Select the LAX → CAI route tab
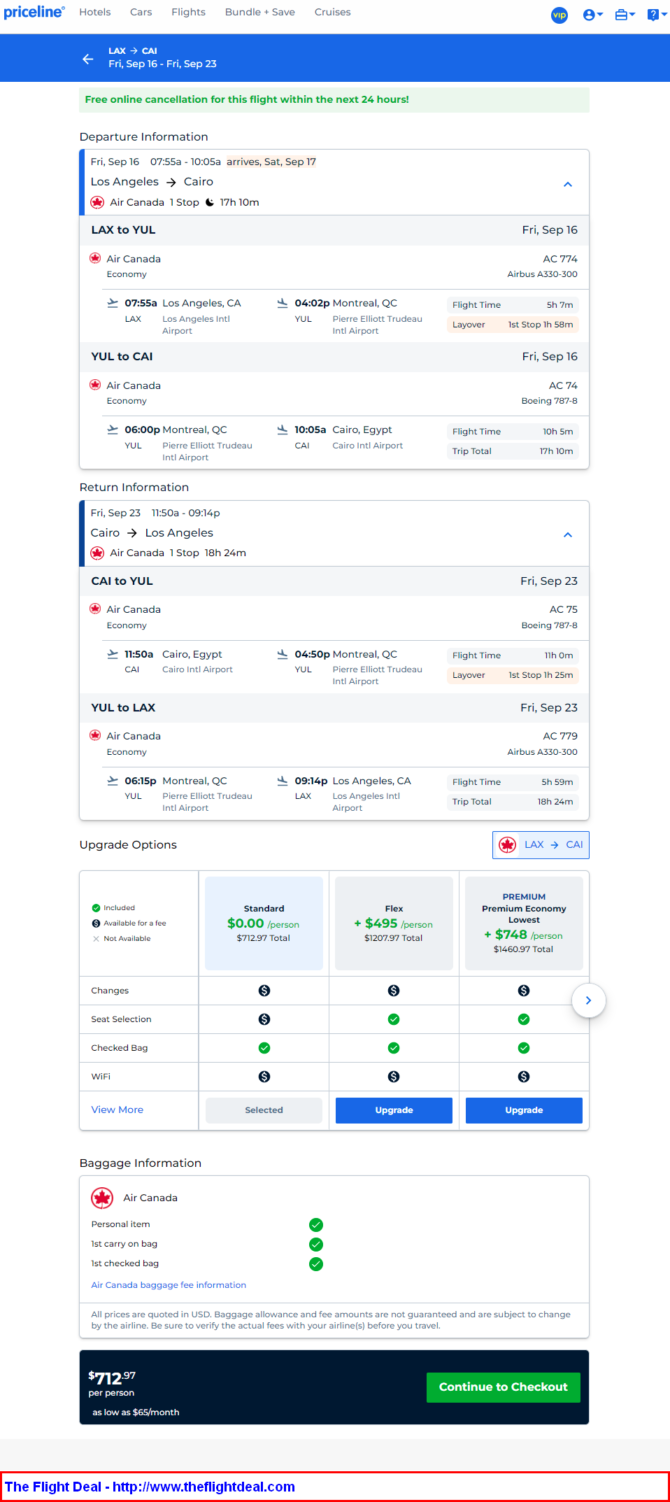The width and height of the screenshot is (670, 1502). (540, 845)
